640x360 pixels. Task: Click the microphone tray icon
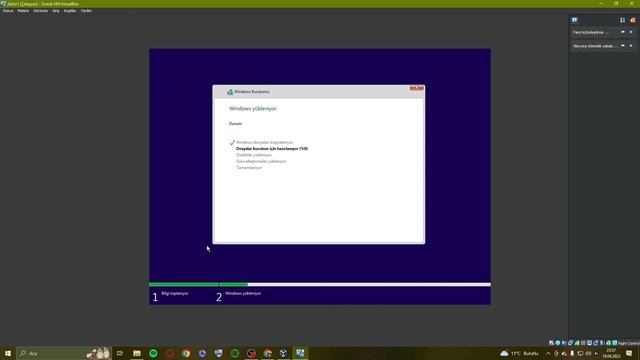572,353
